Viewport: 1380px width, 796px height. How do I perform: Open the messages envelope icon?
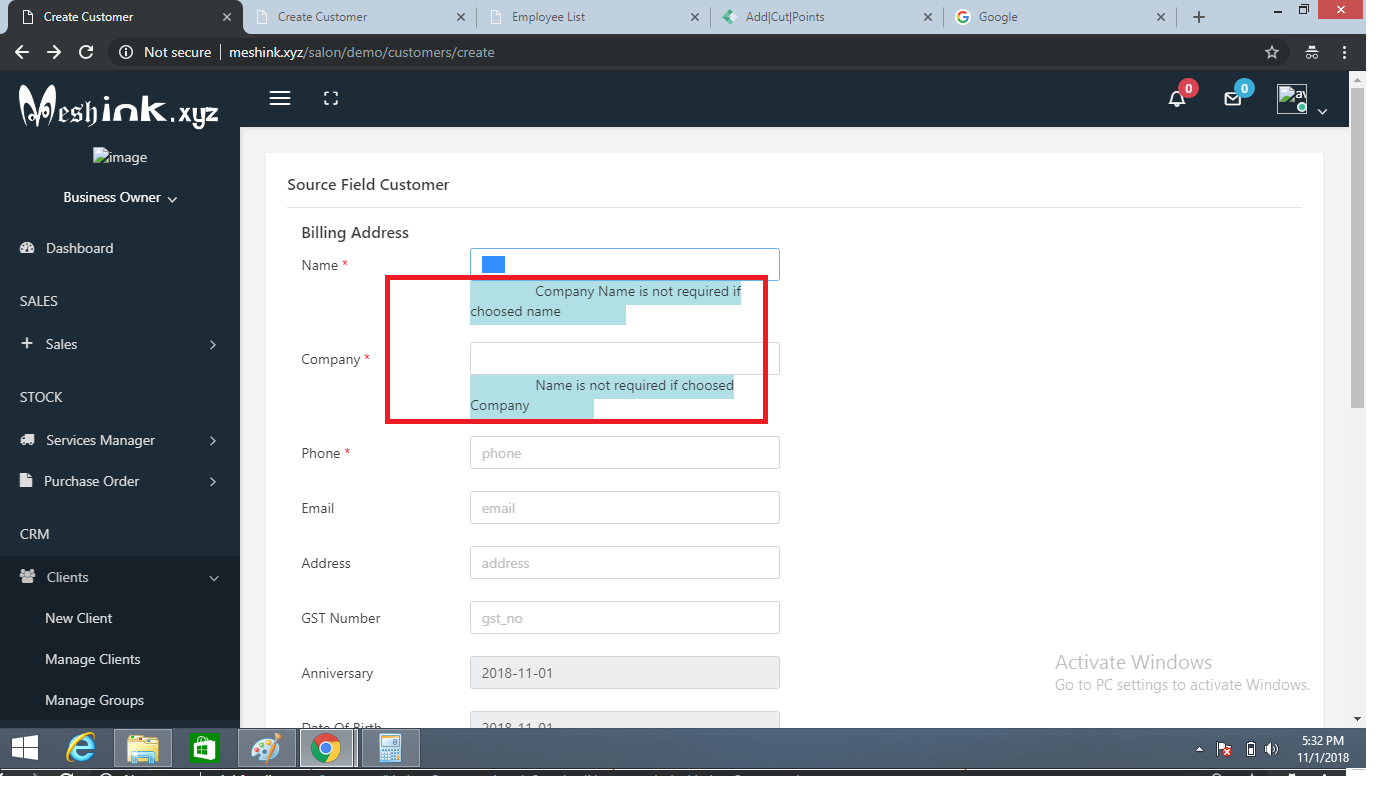(1233, 99)
